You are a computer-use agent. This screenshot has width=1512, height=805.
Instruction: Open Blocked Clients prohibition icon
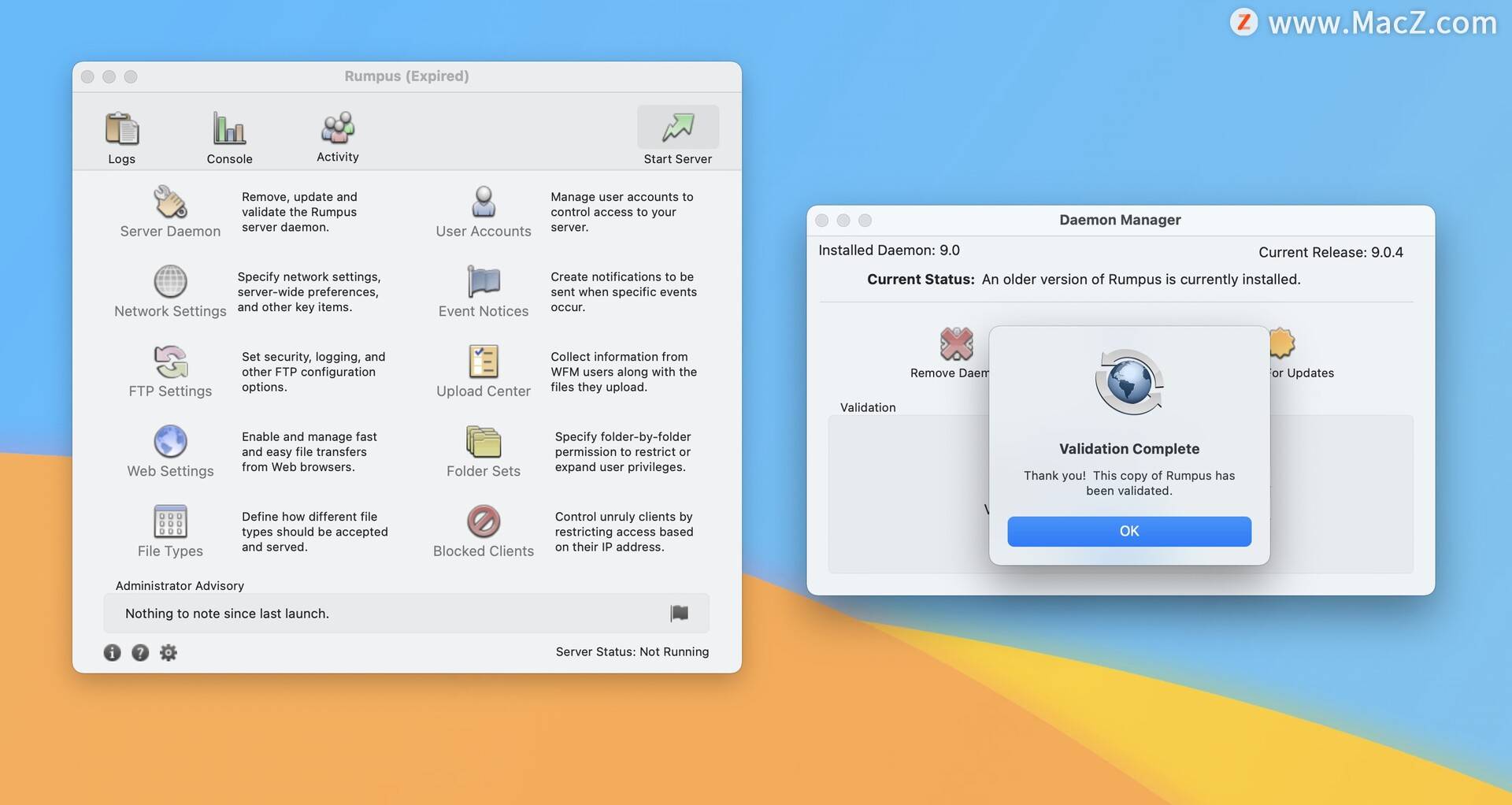484,521
